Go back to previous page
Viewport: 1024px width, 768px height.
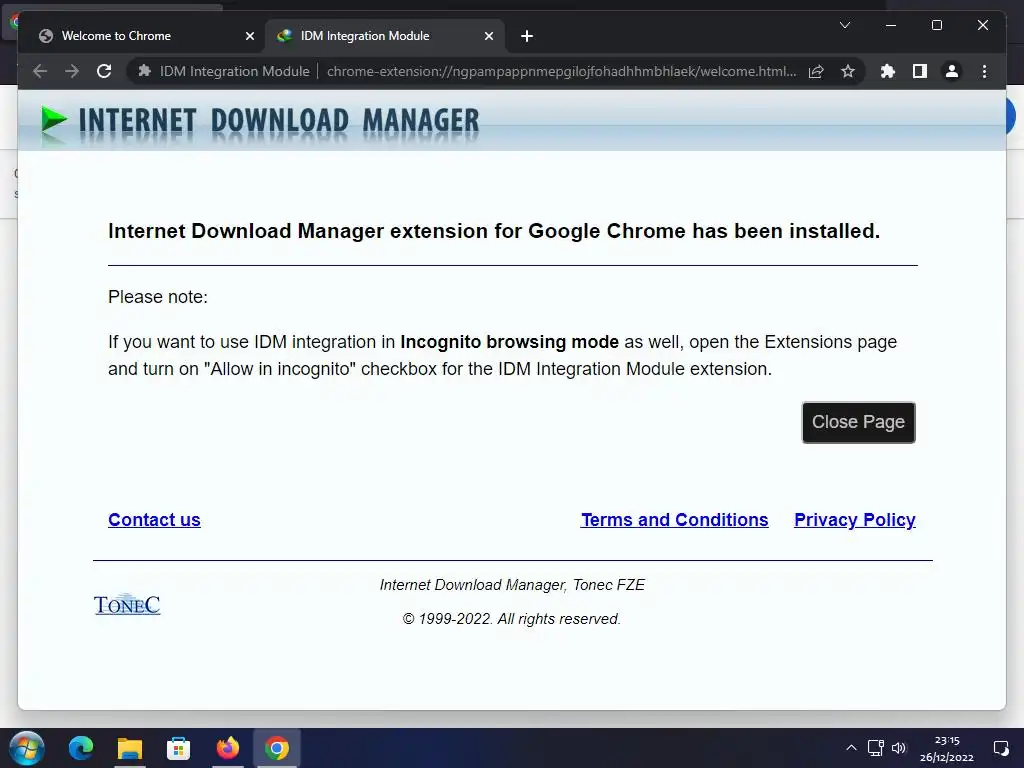40,71
